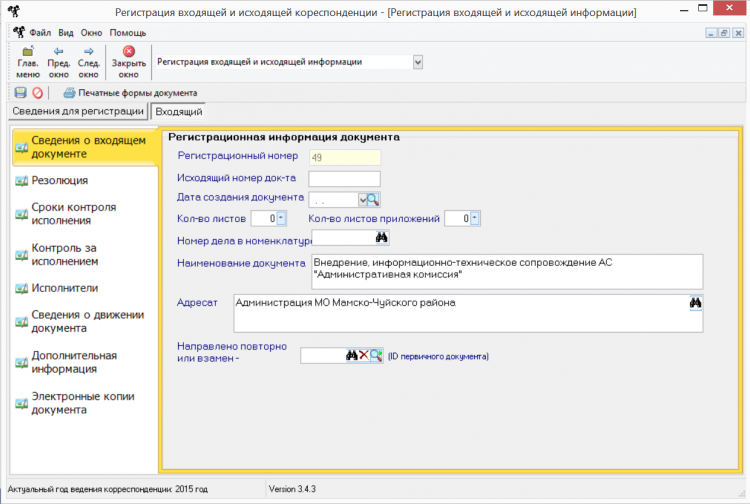Open the Глав. меню toolbar button
Image resolution: width=750 pixels, height=504 pixels.
click(x=28, y=63)
